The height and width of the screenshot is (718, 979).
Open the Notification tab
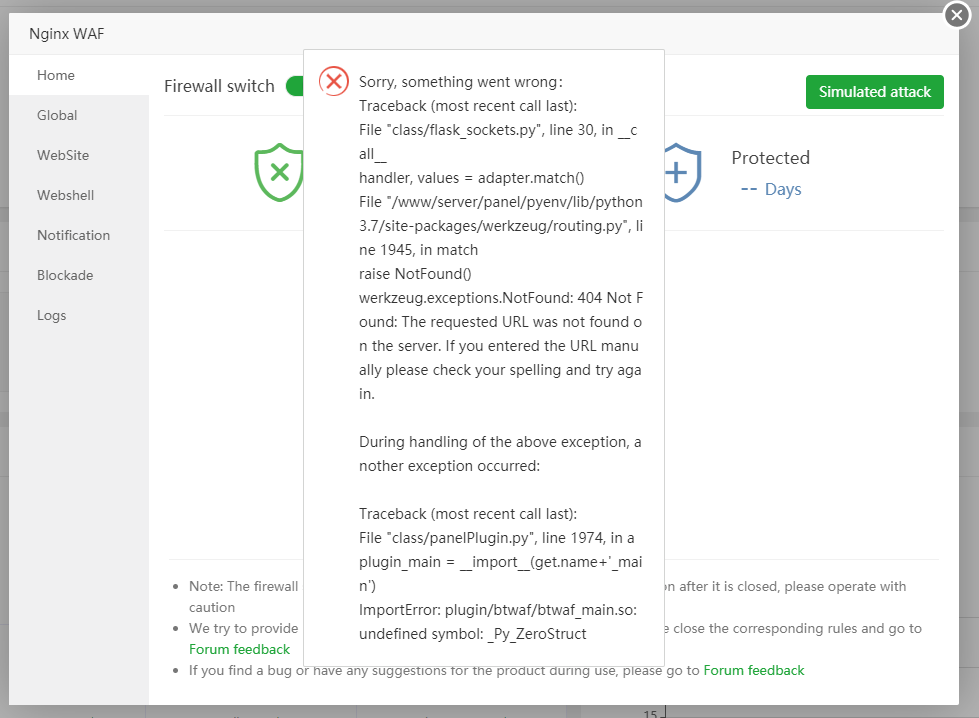[x=73, y=235]
